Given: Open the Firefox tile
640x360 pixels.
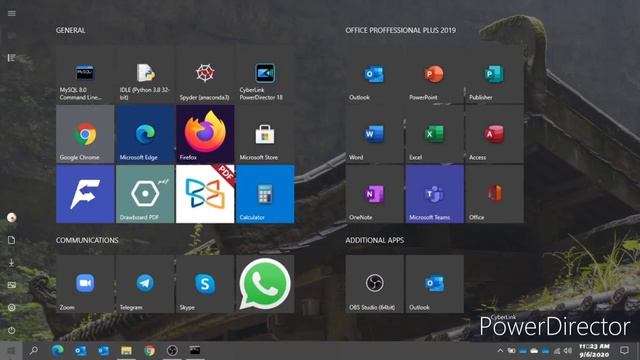Looking at the screenshot, I should click(205, 134).
